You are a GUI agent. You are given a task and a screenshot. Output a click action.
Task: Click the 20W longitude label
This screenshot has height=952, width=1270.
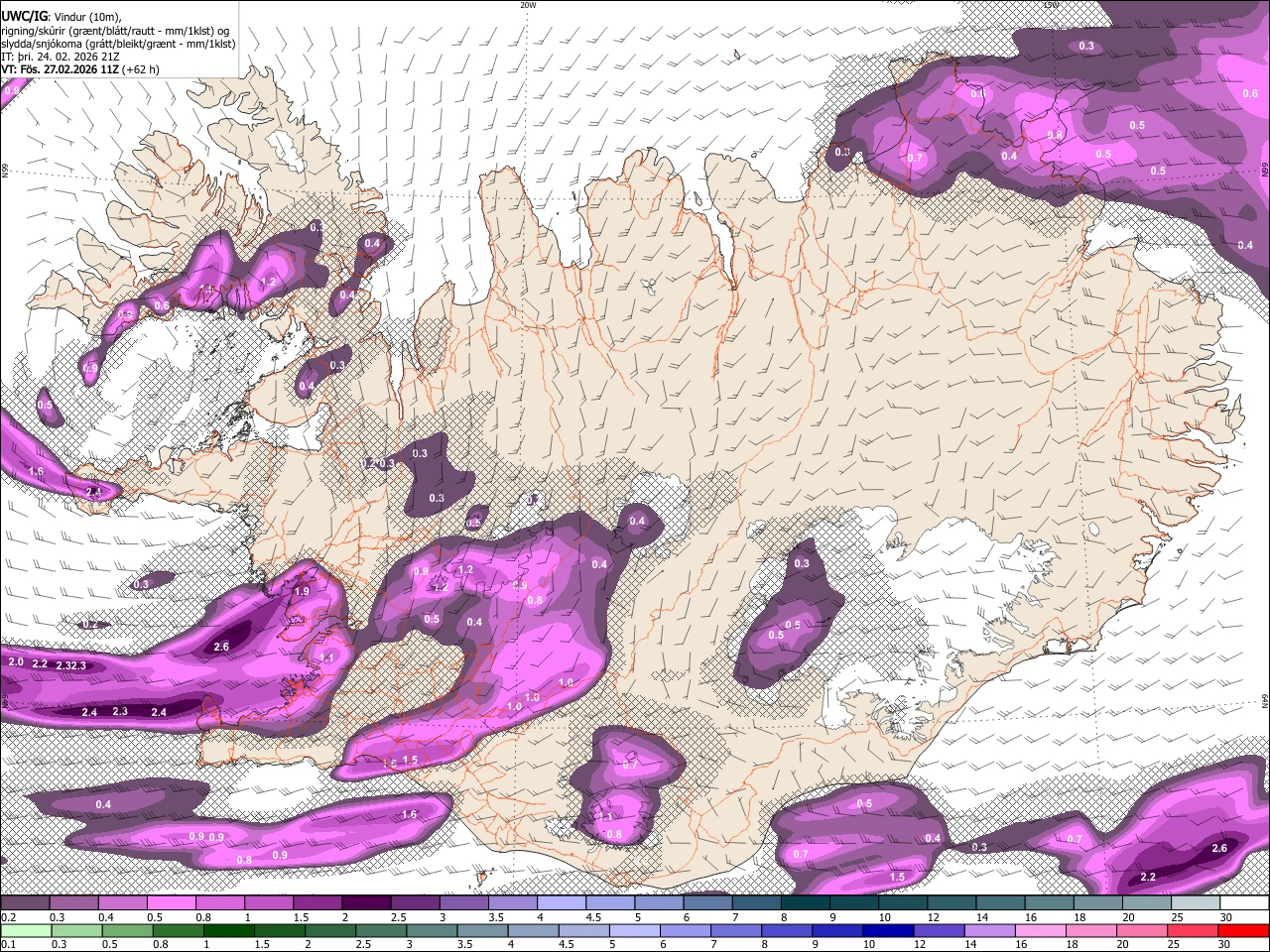[x=528, y=5]
